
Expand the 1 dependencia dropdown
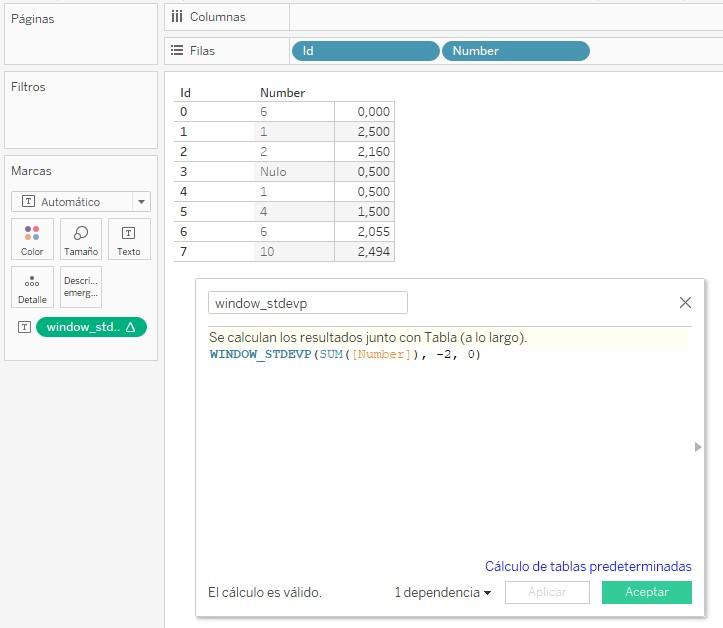pos(443,592)
